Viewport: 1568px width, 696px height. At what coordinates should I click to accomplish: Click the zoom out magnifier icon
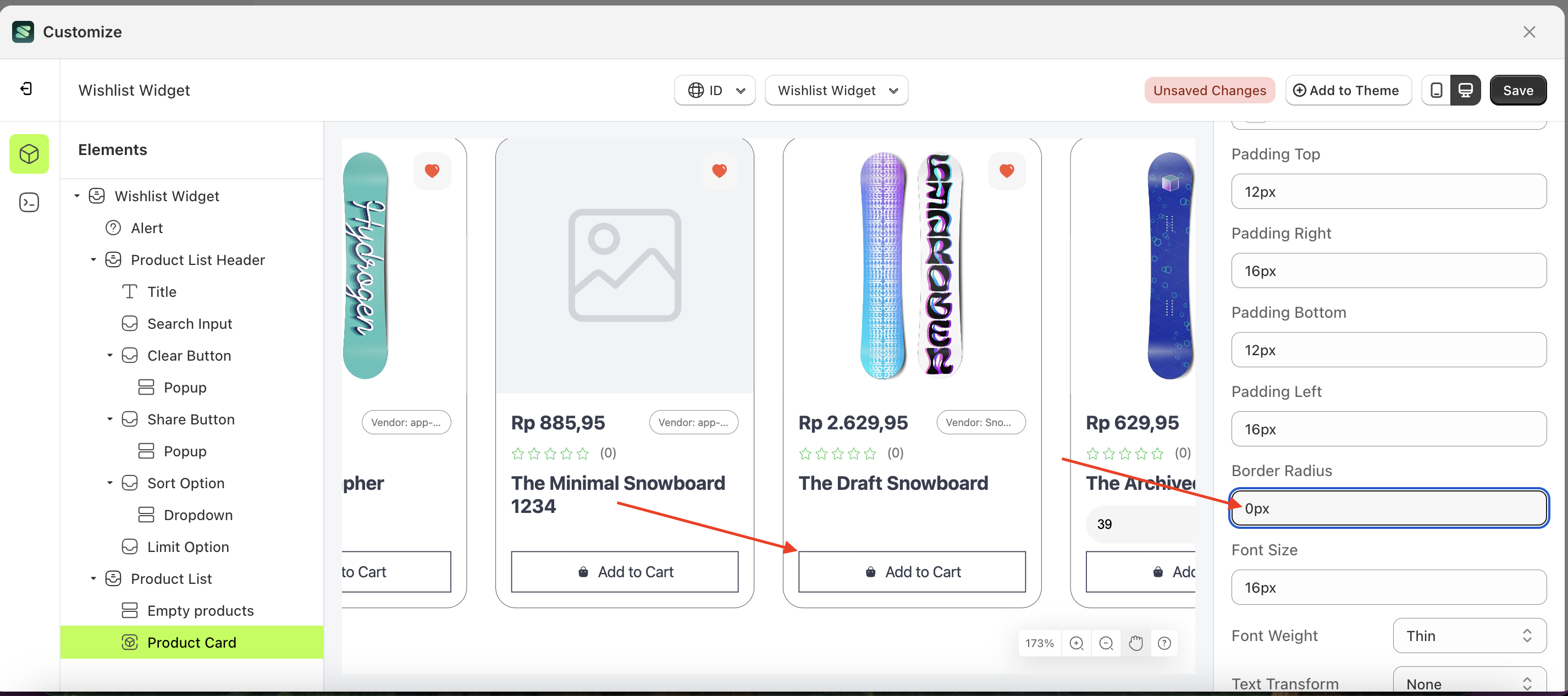coord(1107,643)
